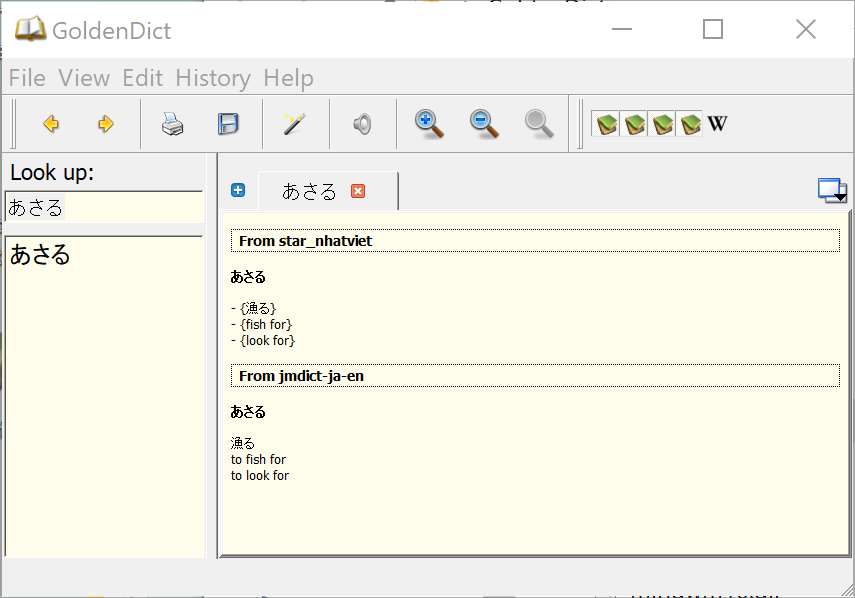Close the あさる tab with the red X
Viewport: 855px width, 598px height.
point(358,191)
